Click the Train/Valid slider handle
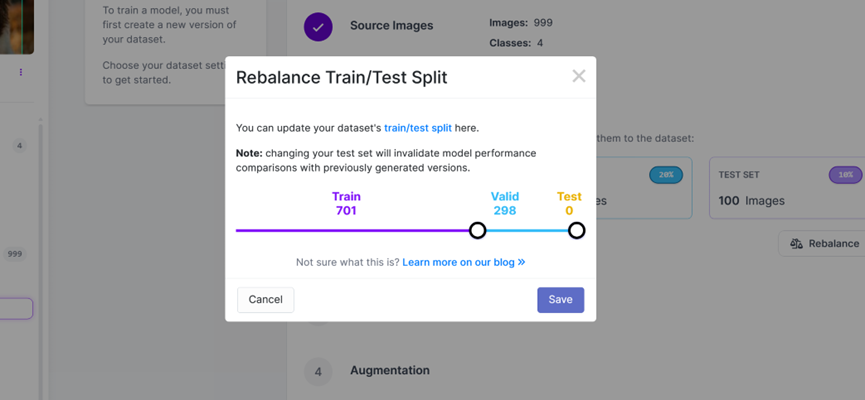 pyautogui.click(x=478, y=230)
